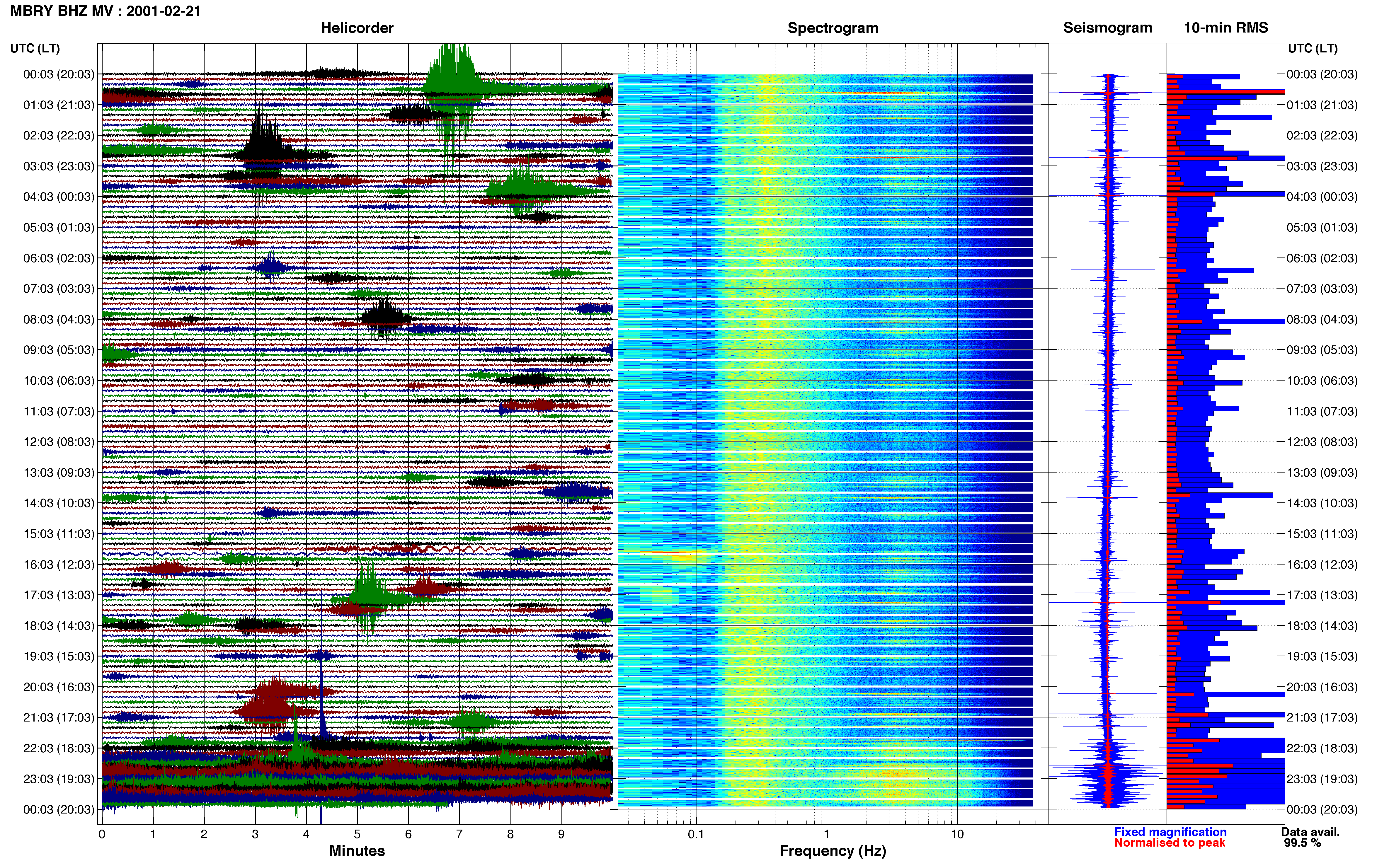
Task: Click left time label '20:03 (16:03)'
Action: 59,687
